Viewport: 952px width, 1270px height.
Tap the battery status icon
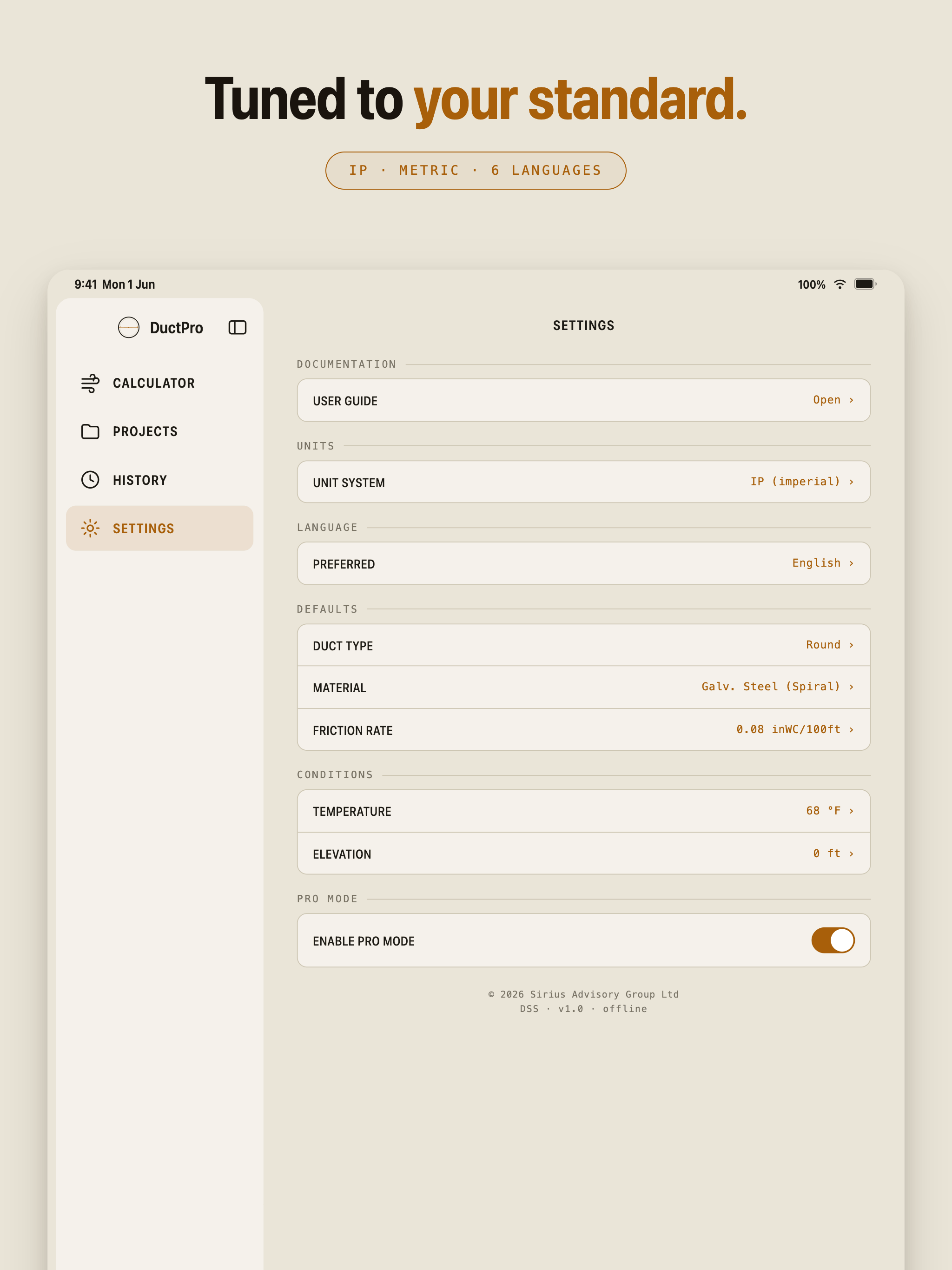pos(865,284)
